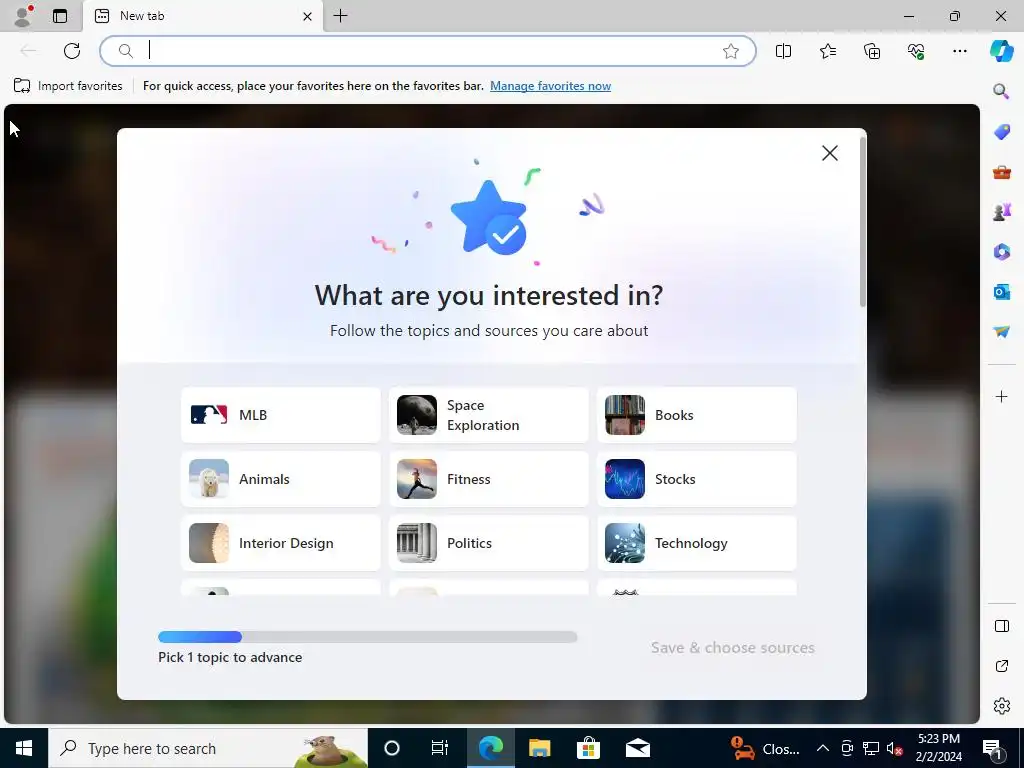
Task: Open the Windows Start menu
Action: [24, 748]
